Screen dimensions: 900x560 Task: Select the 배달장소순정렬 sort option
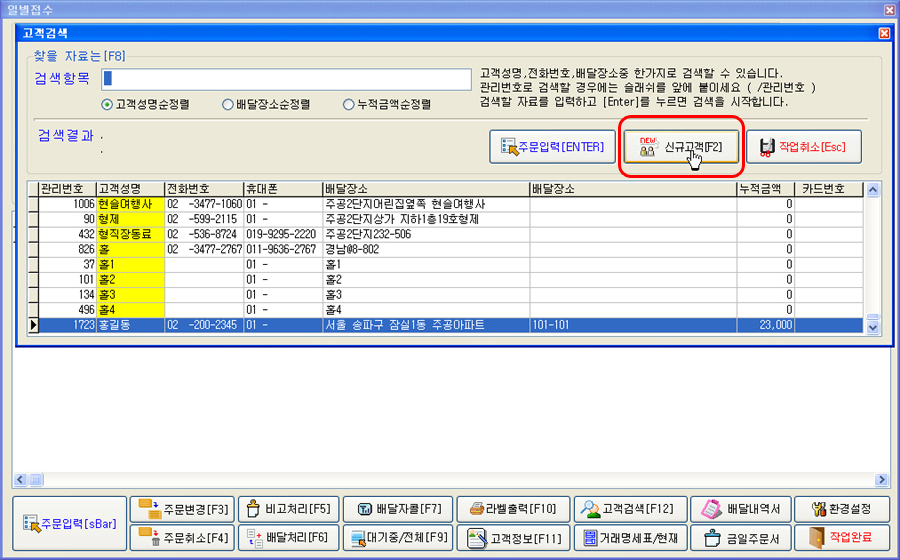tap(228, 104)
